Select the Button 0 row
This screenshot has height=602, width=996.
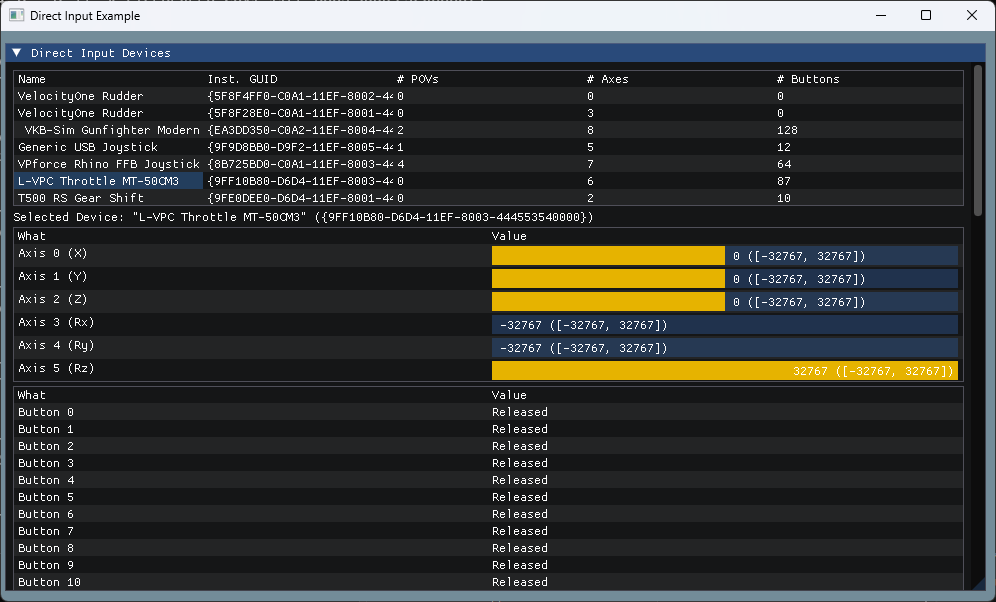tap(44, 411)
